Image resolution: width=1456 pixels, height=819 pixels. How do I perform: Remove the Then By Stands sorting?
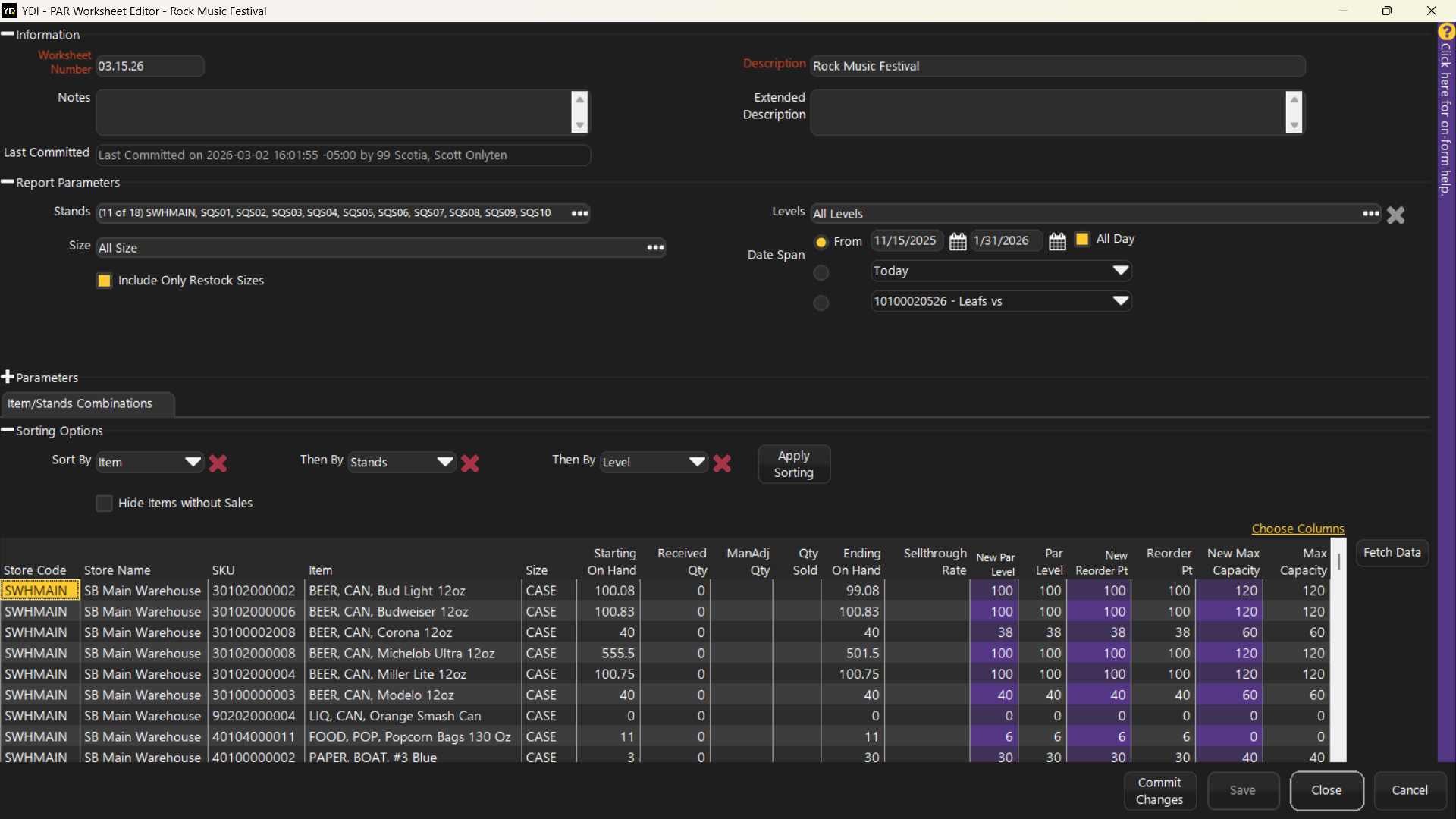click(x=470, y=463)
